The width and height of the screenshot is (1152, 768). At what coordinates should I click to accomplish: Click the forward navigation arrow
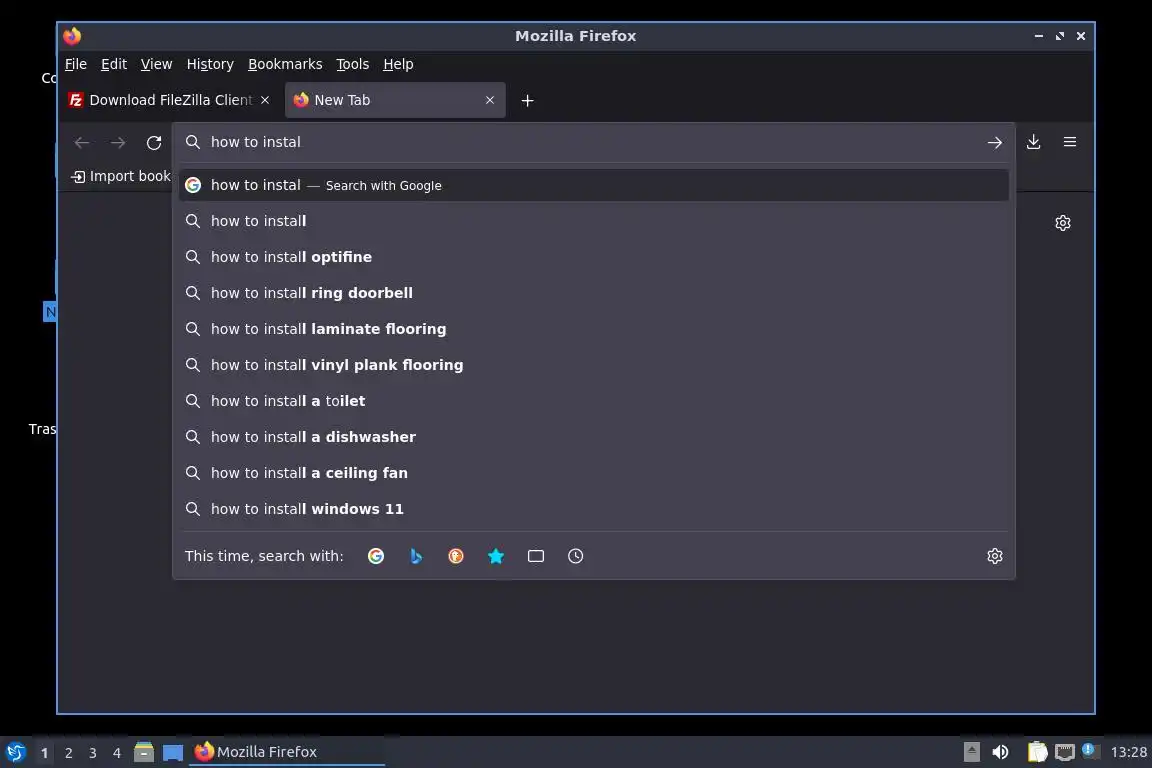click(x=118, y=143)
